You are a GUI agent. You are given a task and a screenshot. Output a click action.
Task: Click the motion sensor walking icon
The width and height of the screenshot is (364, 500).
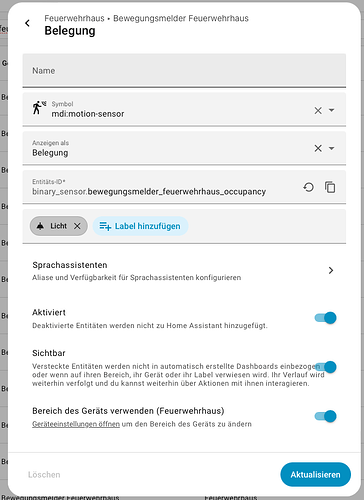39,108
